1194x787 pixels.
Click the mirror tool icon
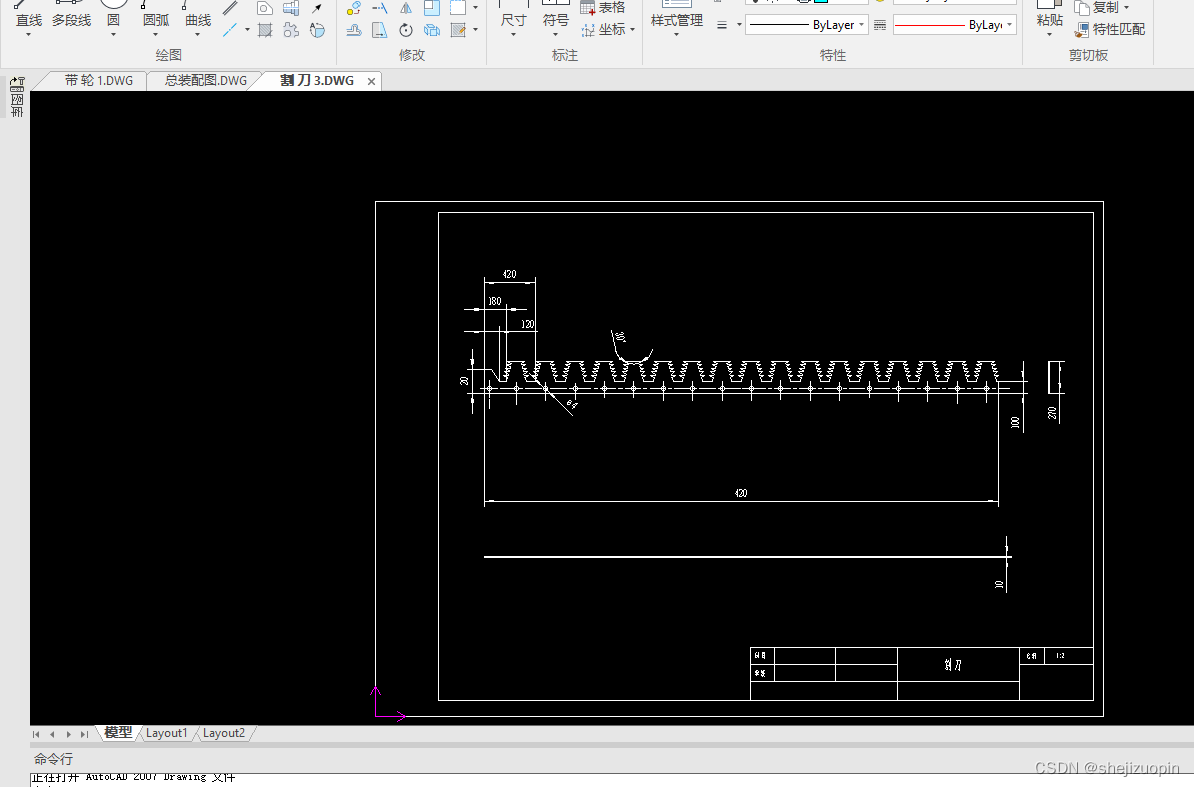click(406, 8)
